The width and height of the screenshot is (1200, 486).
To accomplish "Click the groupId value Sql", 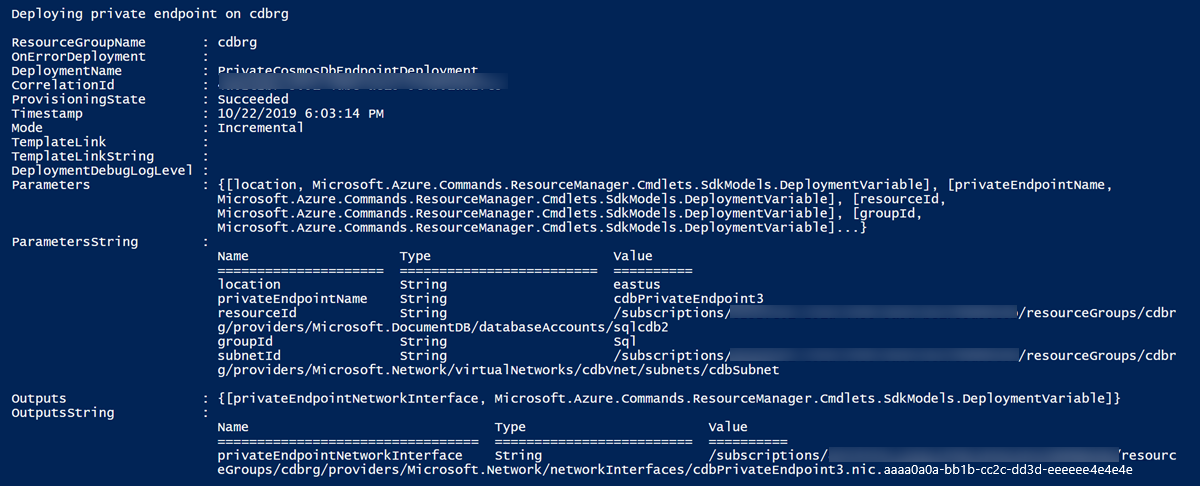I will tap(625, 341).
